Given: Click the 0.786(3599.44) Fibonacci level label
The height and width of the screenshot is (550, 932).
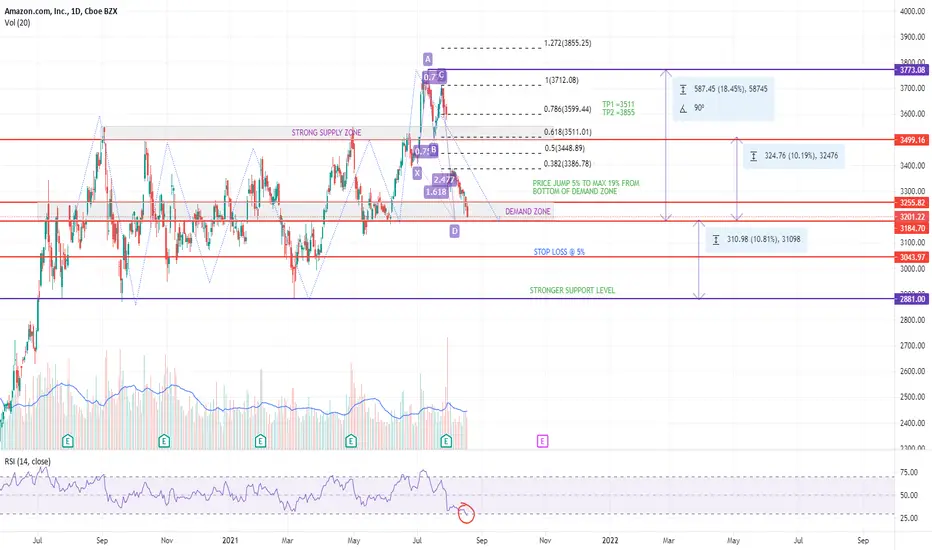Looking at the screenshot, I should pos(568,109).
